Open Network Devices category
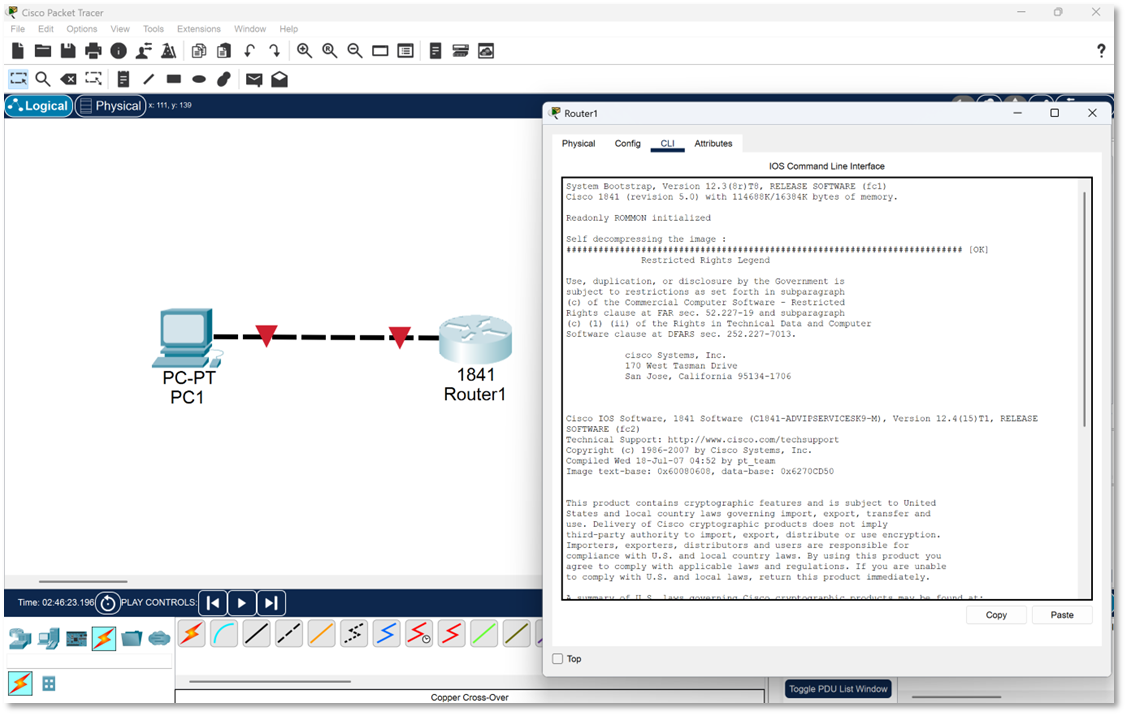Viewport: 1127px width, 716px height. pyautogui.click(x=20, y=638)
